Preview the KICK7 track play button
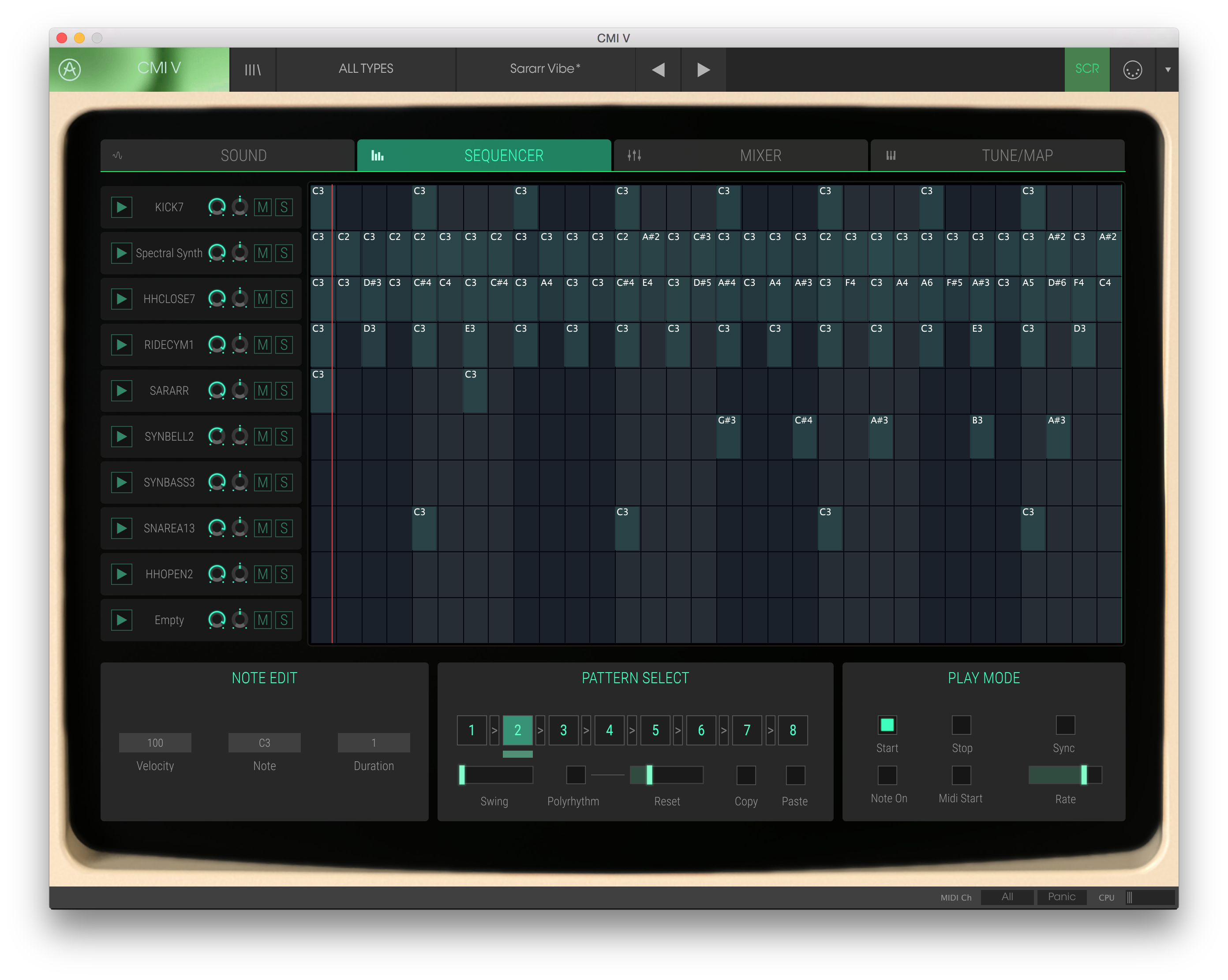 pos(121,207)
